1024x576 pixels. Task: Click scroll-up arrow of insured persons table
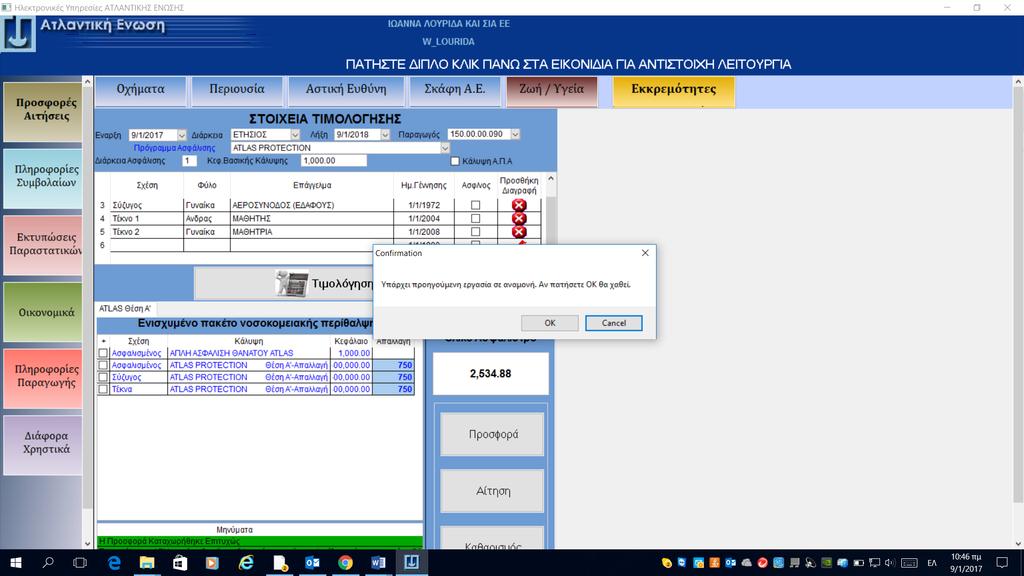[551, 178]
